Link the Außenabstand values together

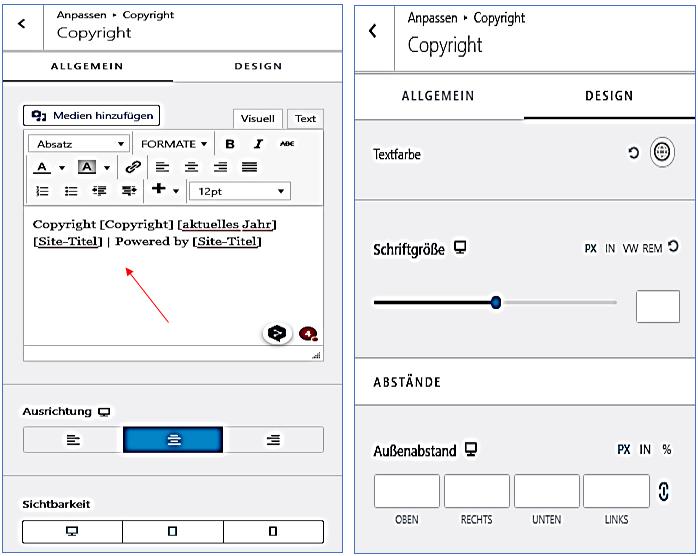click(662, 491)
